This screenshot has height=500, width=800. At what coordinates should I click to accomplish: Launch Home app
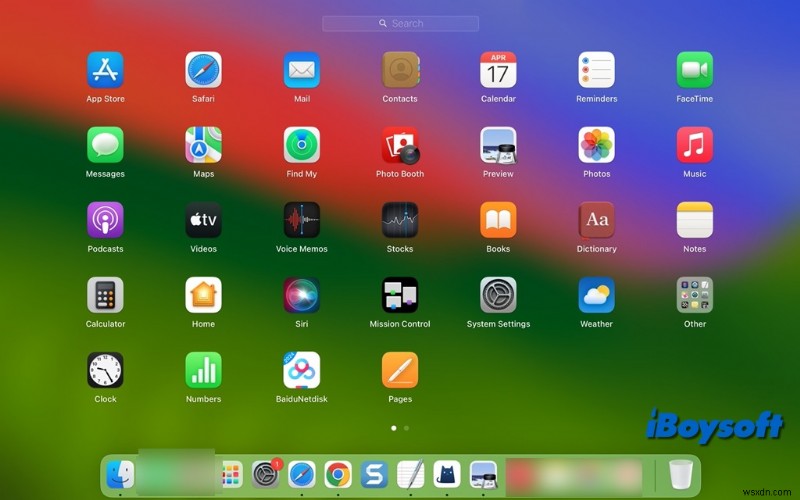click(204, 295)
